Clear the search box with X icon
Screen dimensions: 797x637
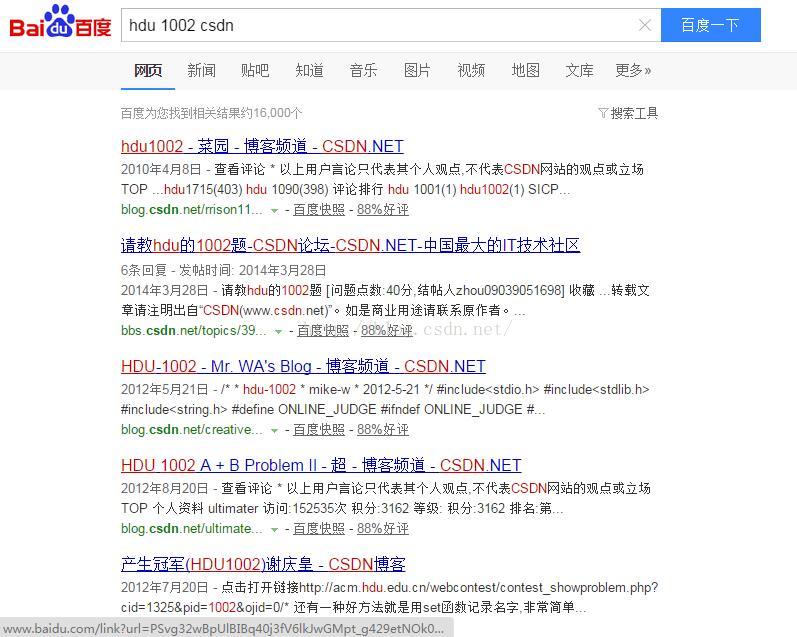[x=645, y=25]
